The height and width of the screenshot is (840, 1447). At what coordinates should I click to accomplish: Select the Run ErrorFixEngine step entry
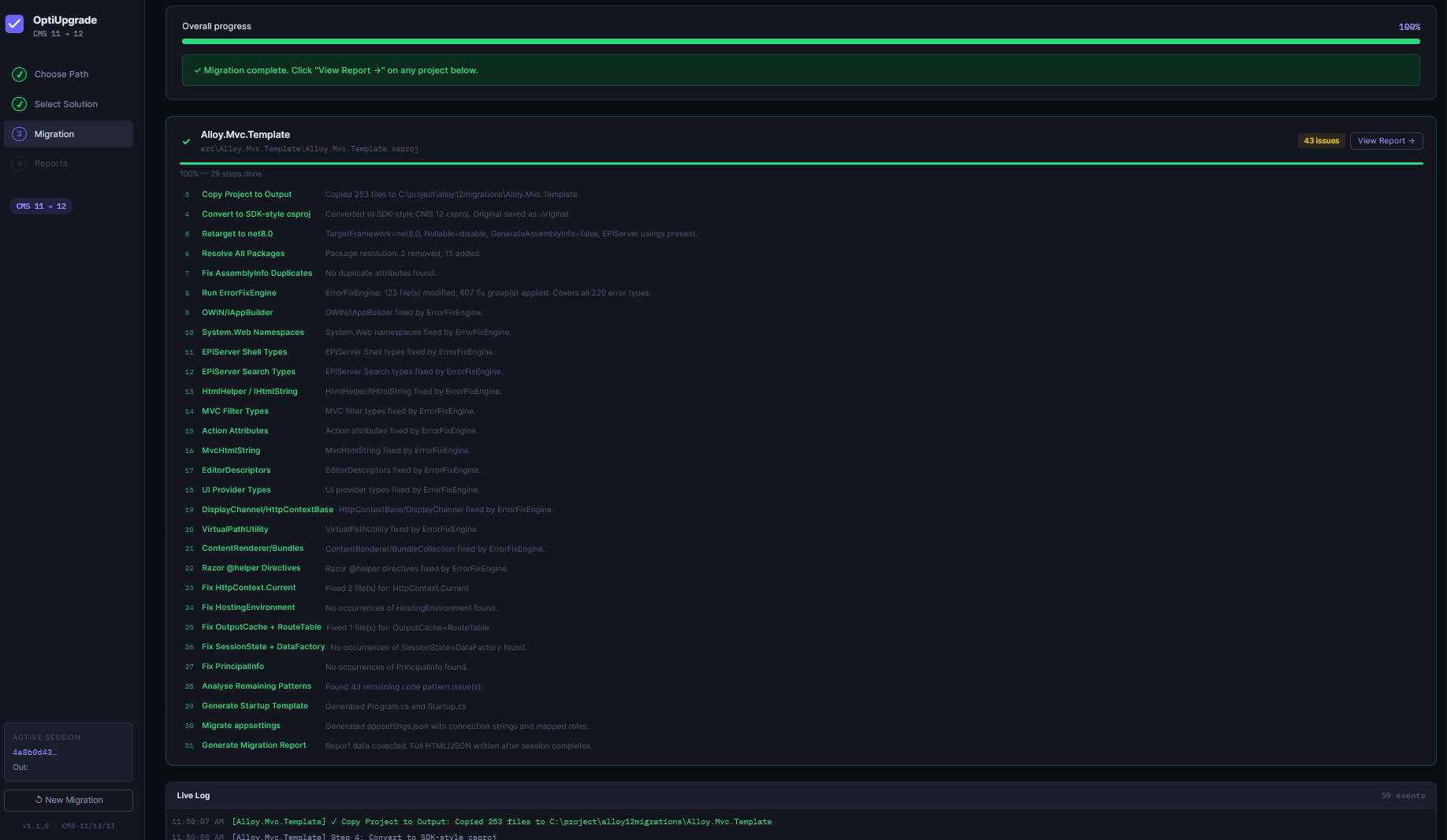coord(239,292)
